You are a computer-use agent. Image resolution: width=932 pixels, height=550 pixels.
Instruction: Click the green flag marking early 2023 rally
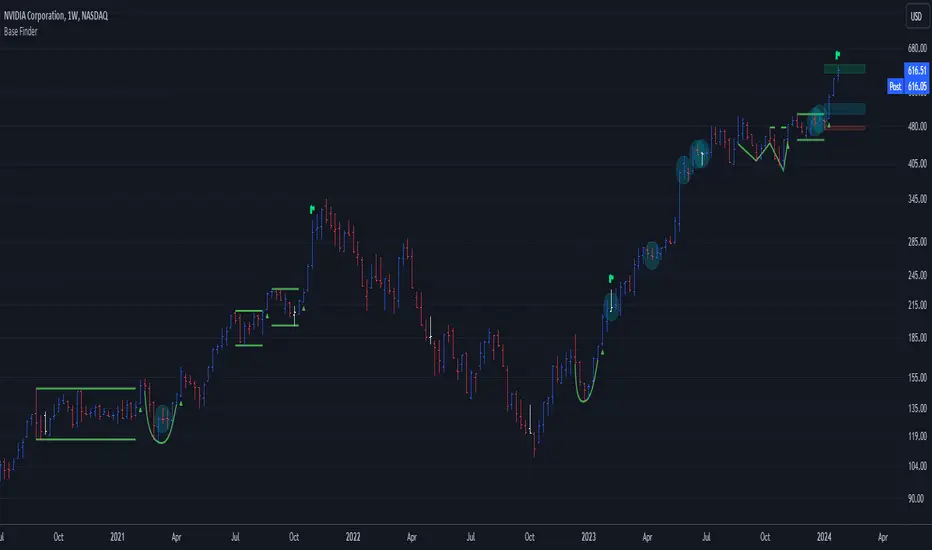(x=611, y=278)
